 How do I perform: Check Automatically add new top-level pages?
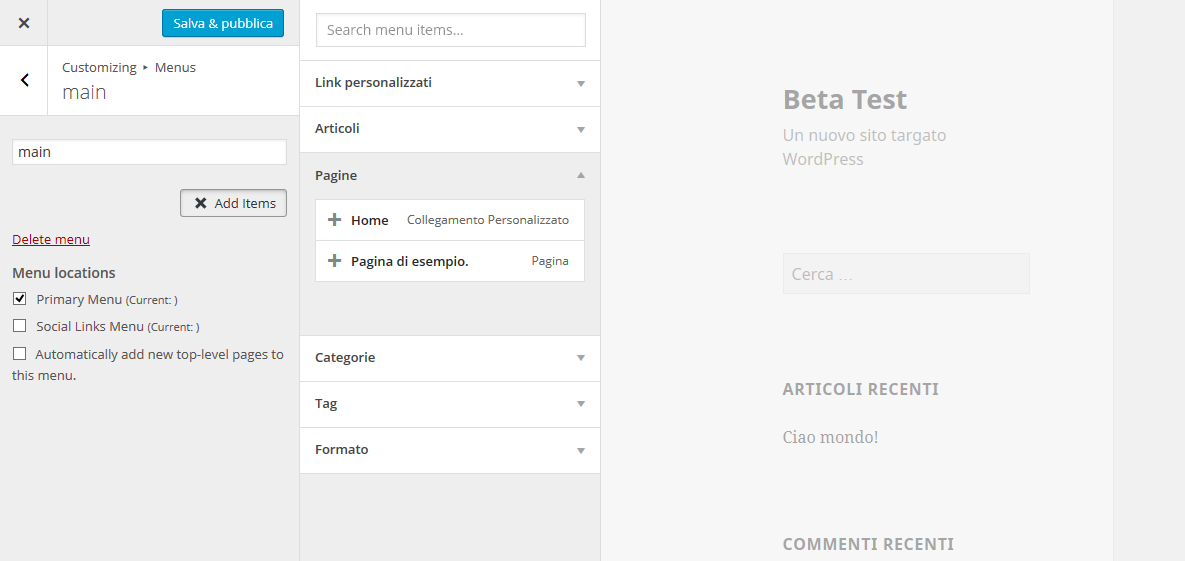(x=19, y=354)
